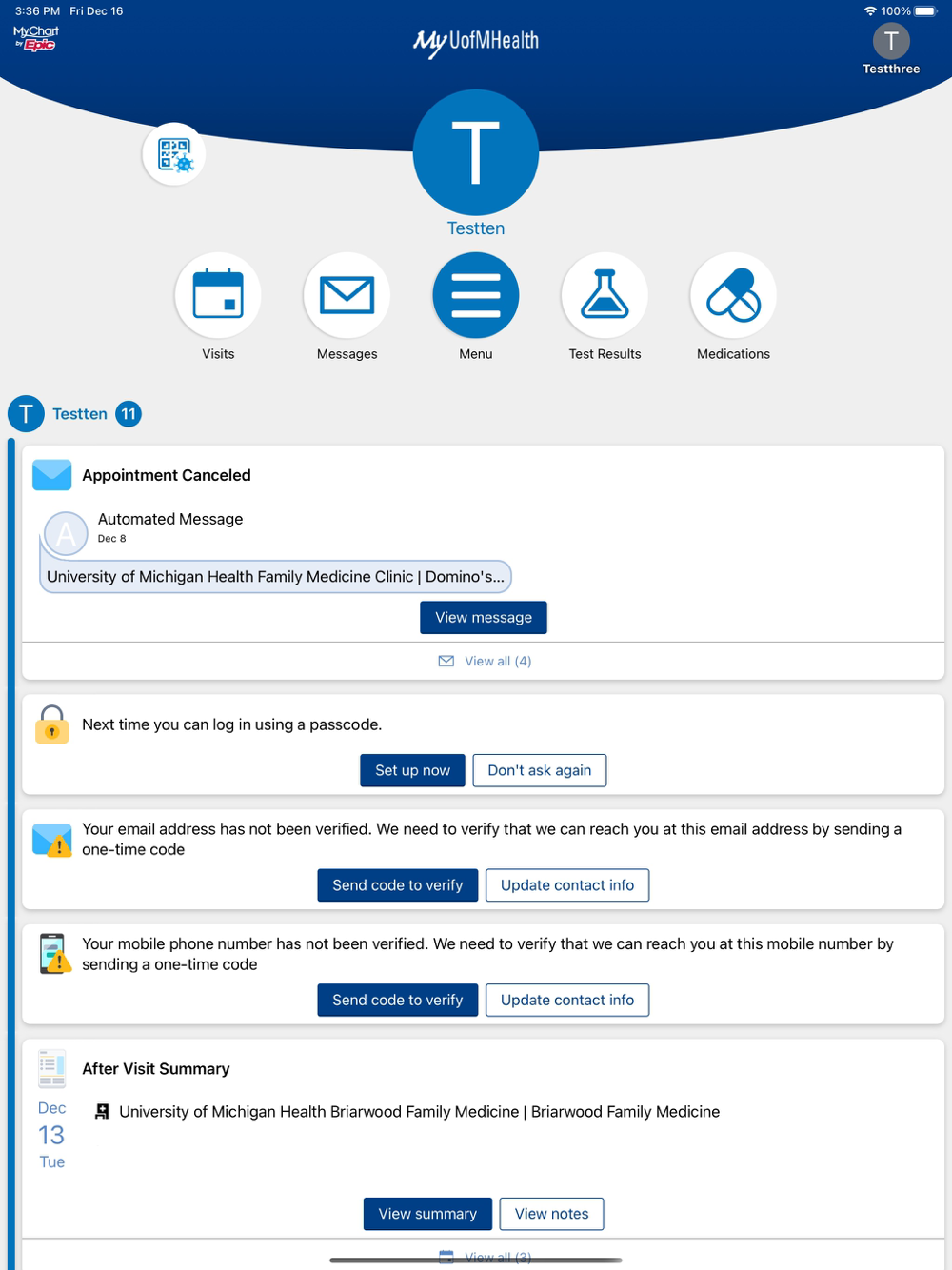Tap the large Testten profile avatar
This screenshot has width=952, height=1270.
pos(476,152)
